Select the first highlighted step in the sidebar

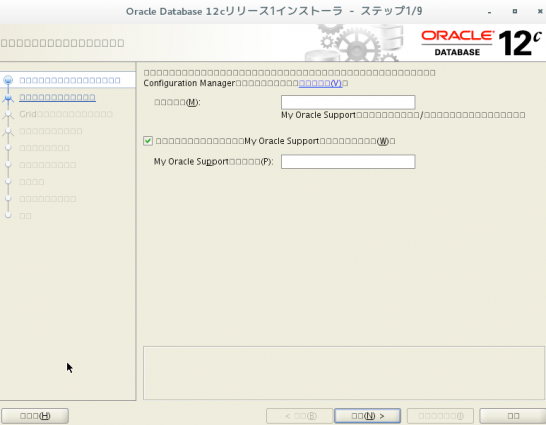point(70,80)
